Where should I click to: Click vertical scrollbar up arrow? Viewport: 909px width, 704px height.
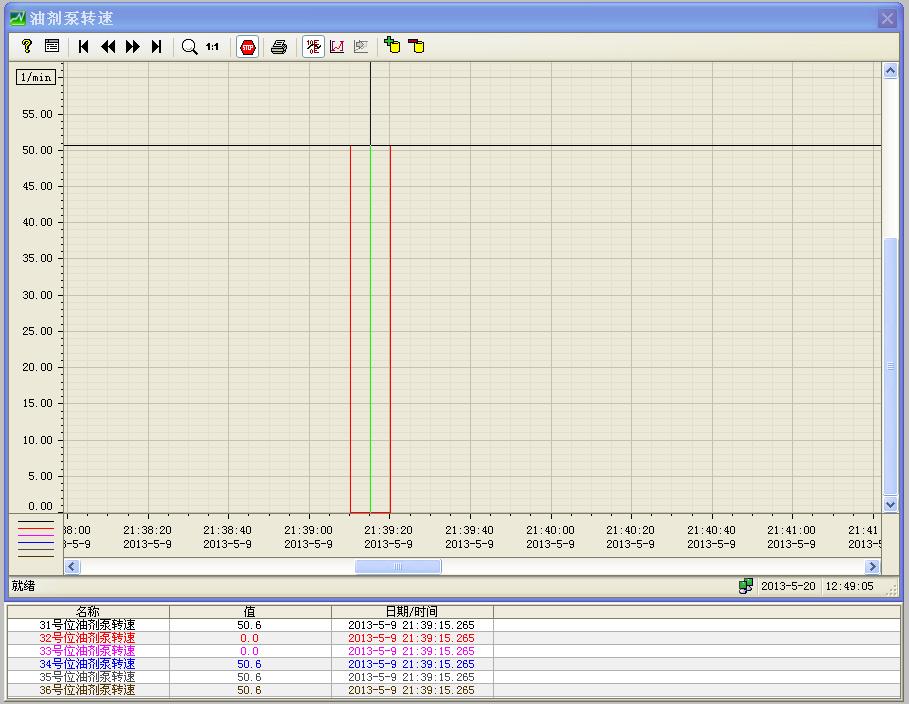click(x=890, y=71)
